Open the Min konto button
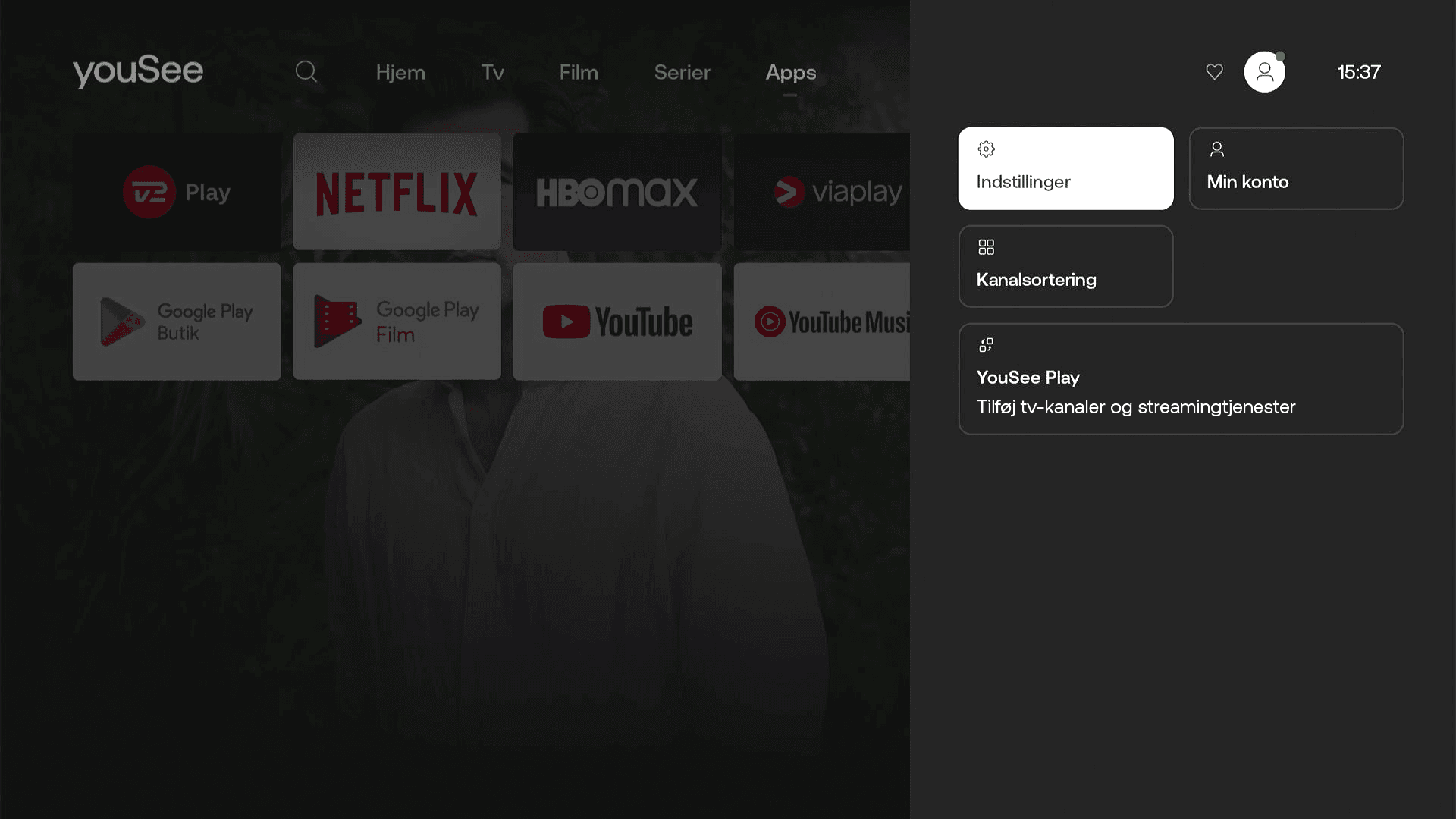Viewport: 1456px width, 819px height. 1295,168
